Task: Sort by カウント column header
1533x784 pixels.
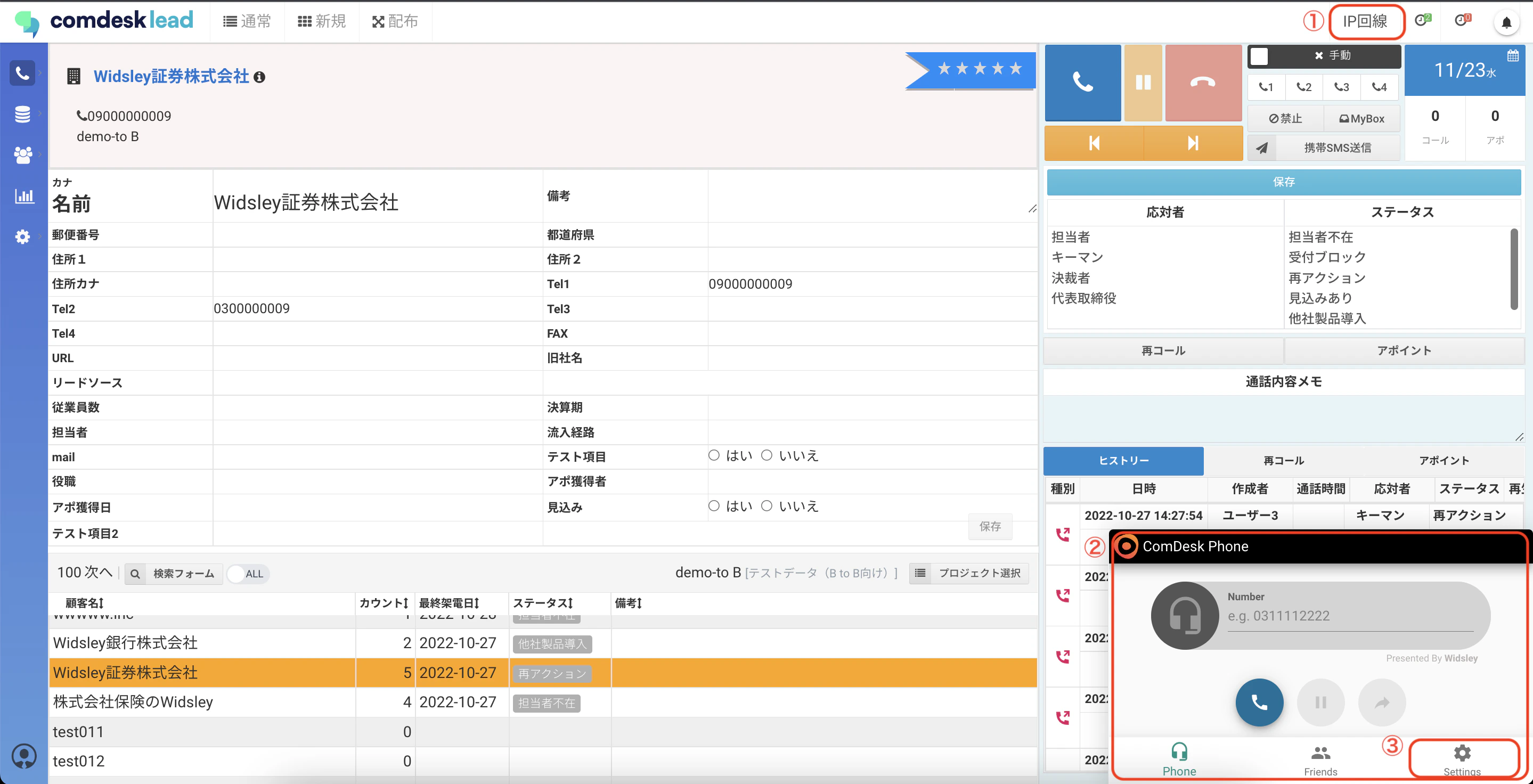Action: pos(384,603)
